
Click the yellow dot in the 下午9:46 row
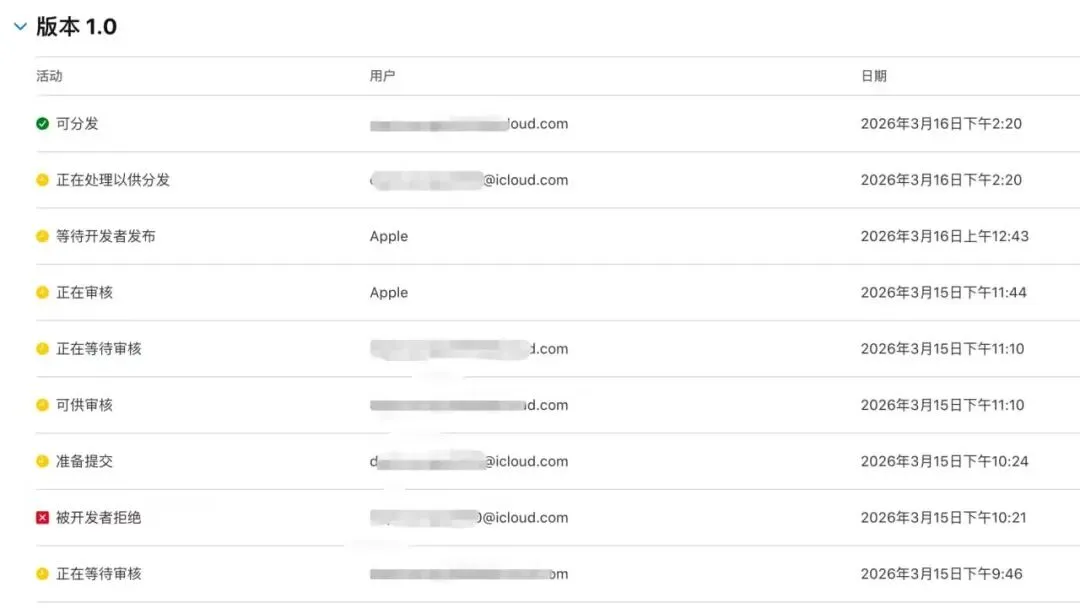42,574
